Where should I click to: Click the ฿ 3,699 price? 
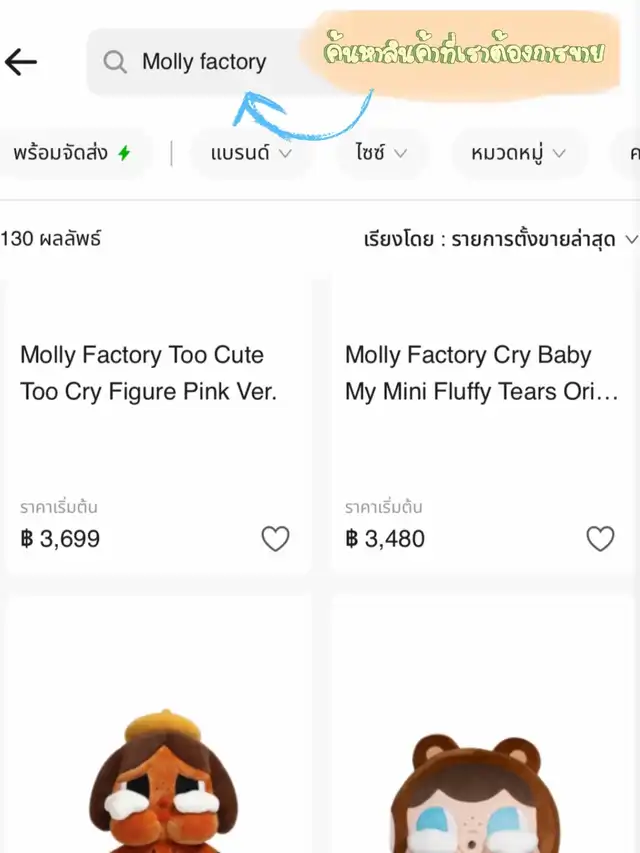click(x=60, y=539)
